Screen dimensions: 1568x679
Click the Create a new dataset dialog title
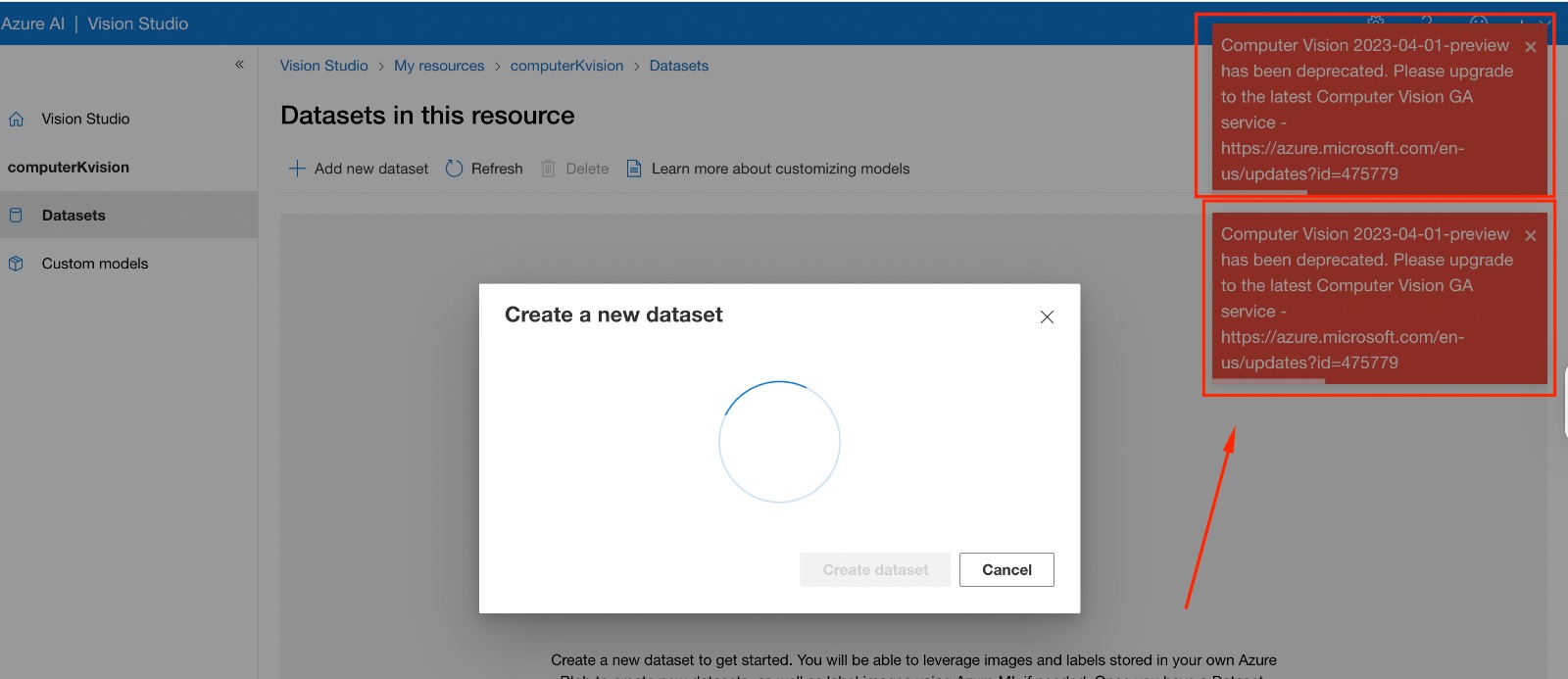613,315
